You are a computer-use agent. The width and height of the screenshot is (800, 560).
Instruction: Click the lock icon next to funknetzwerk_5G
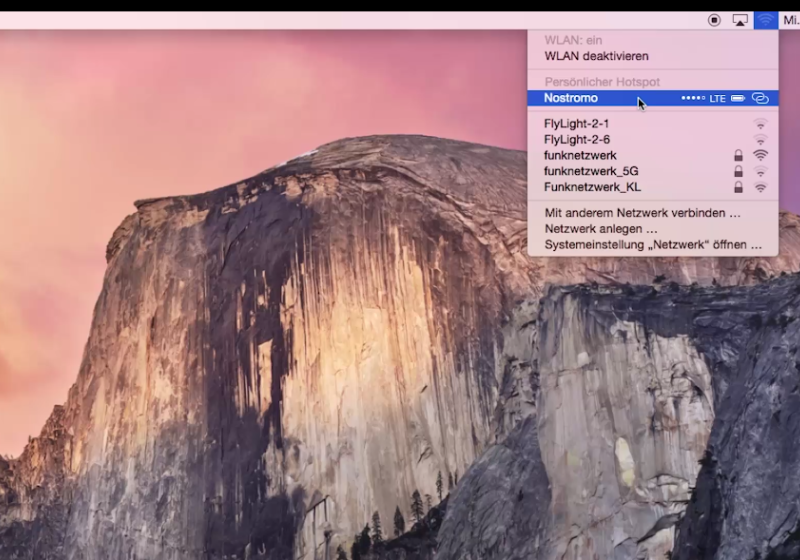[x=738, y=172]
